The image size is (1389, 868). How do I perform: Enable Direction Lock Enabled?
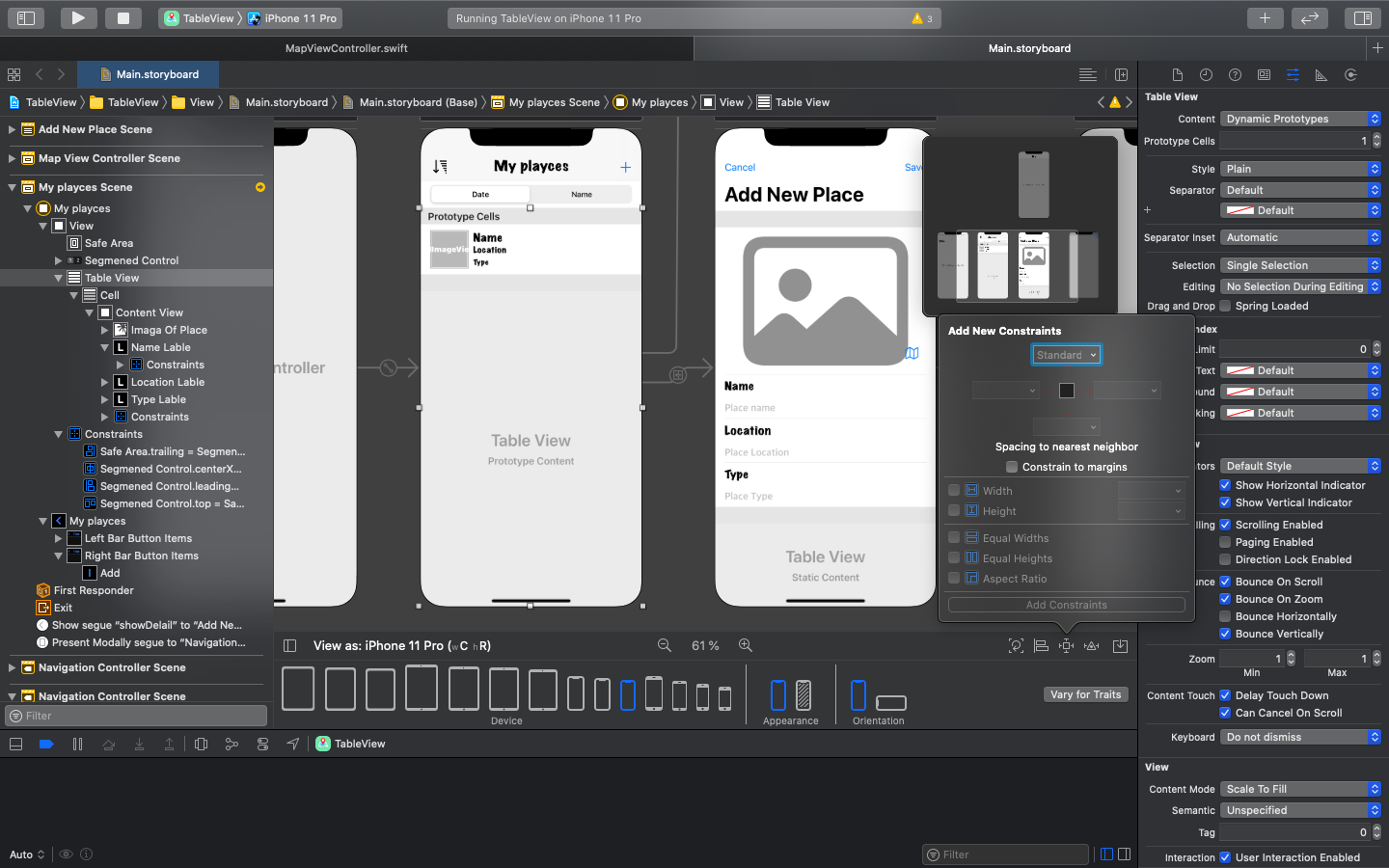tap(1225, 559)
